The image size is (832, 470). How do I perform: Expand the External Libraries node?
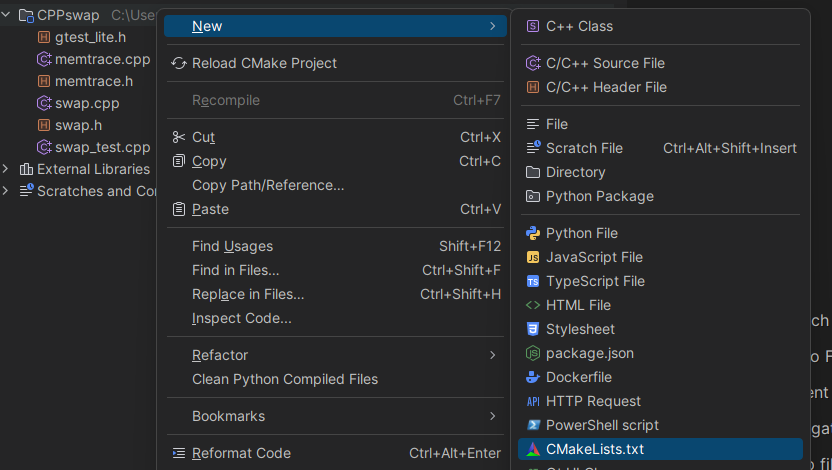(7, 169)
